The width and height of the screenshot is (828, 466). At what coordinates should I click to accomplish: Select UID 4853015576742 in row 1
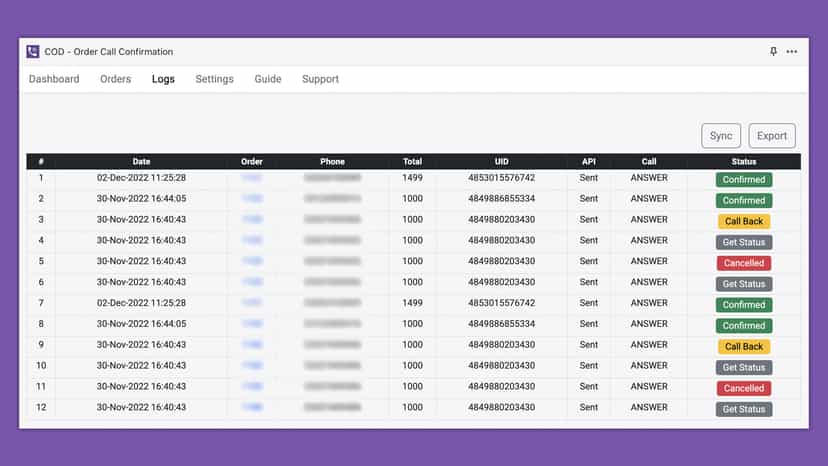pyautogui.click(x=502, y=178)
